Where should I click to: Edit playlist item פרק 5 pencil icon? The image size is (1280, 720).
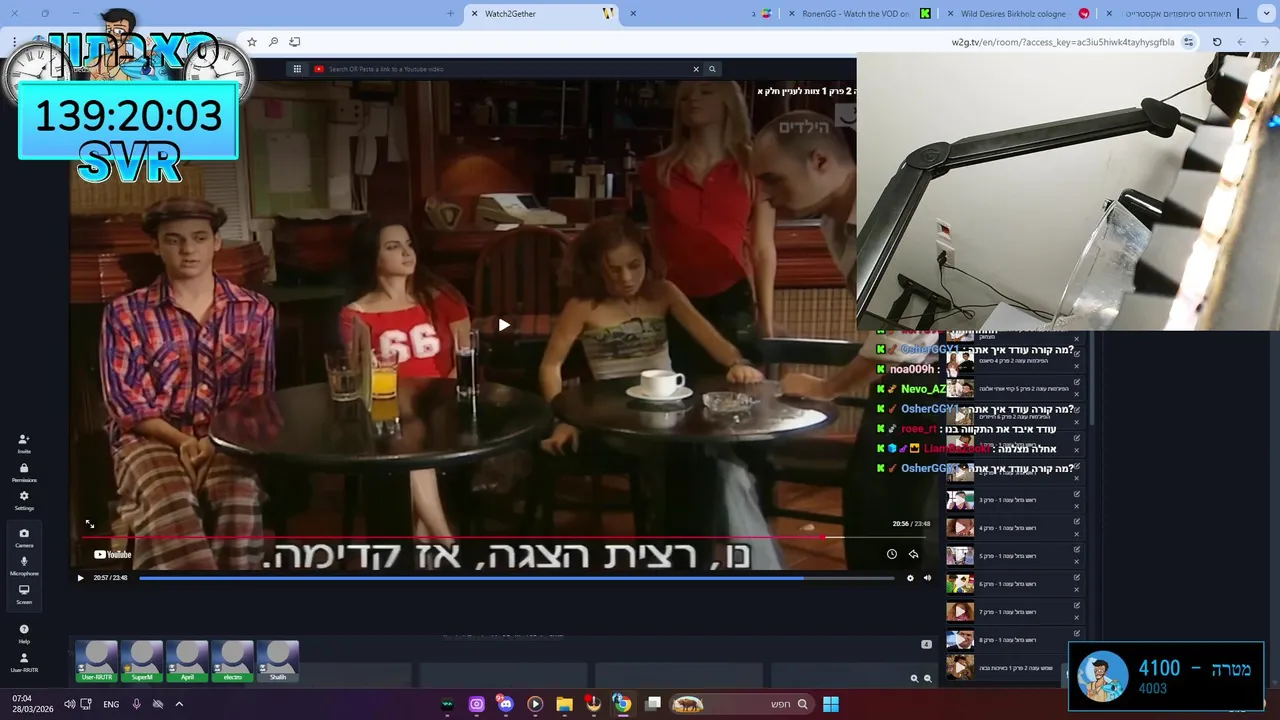[x=1077, y=550]
